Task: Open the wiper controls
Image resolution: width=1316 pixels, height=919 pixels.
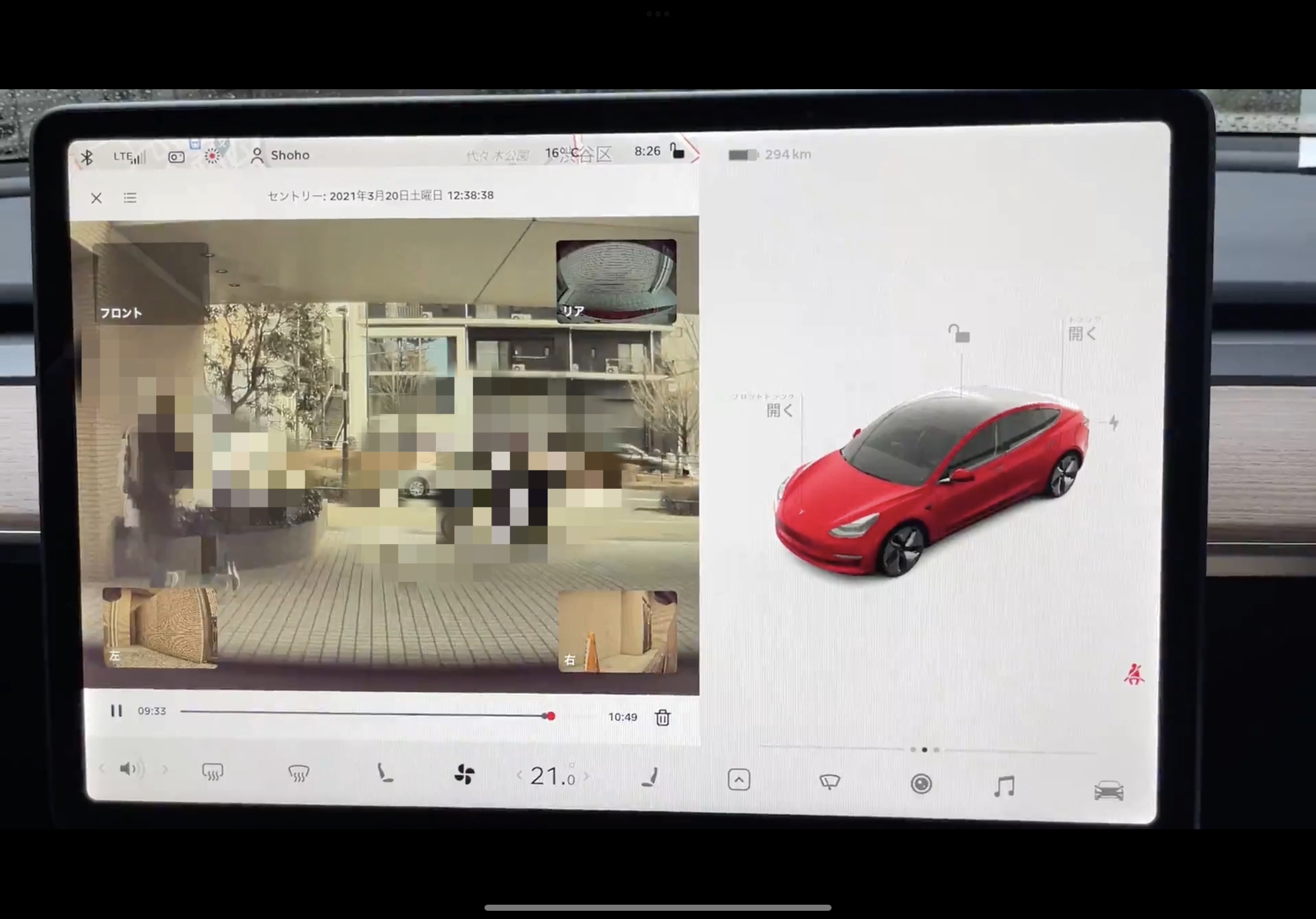Action: [829, 781]
